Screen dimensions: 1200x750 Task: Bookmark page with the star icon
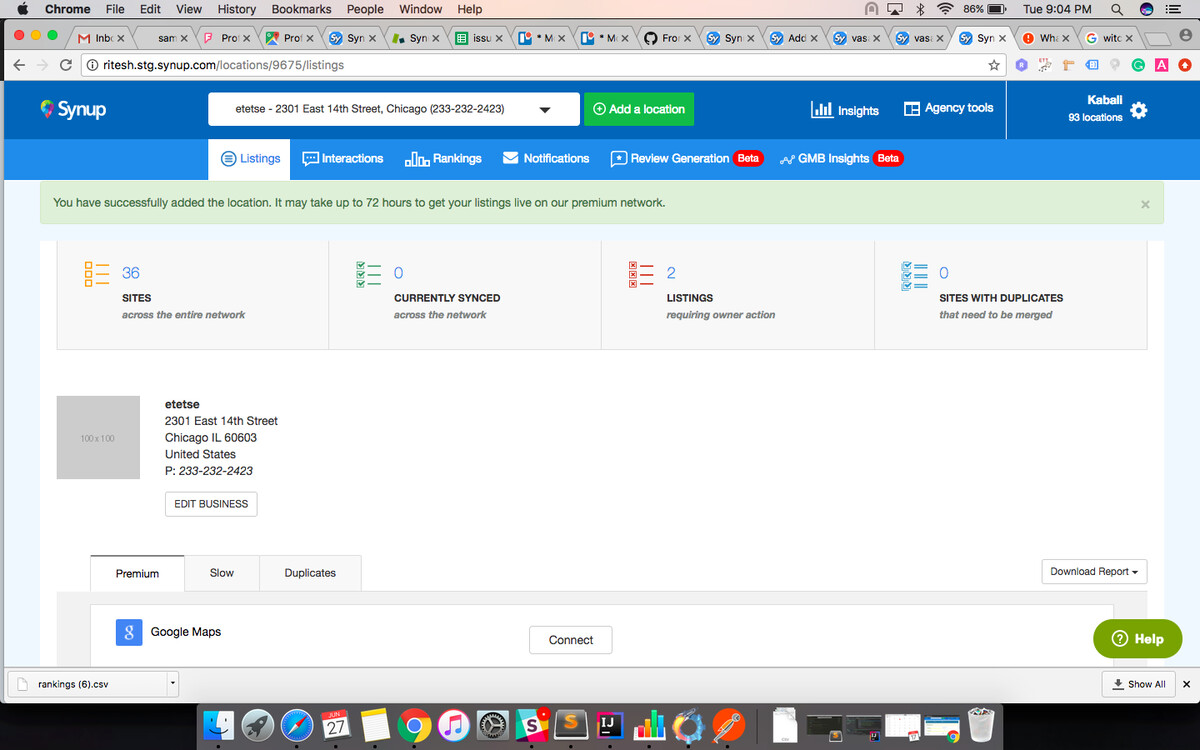[993, 65]
